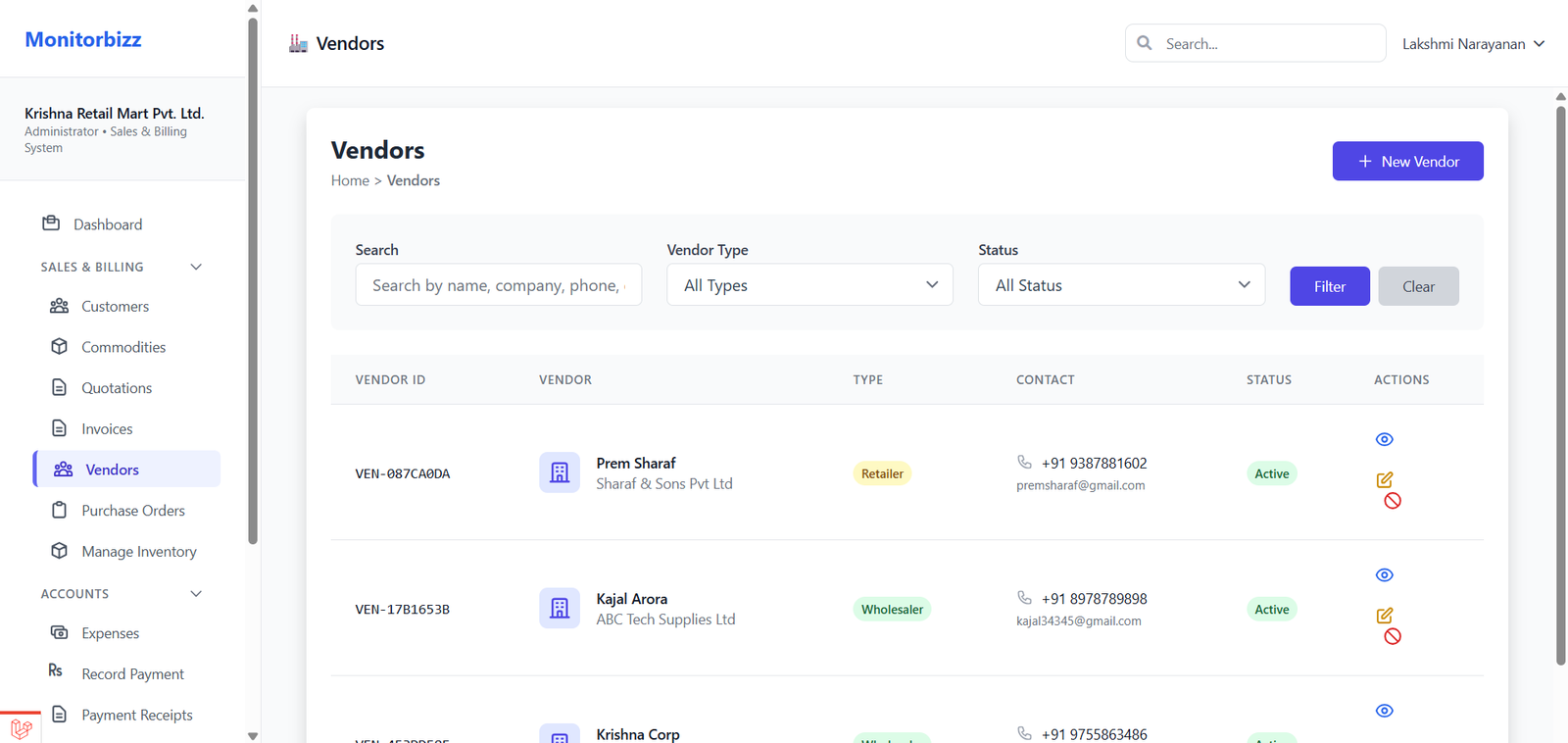Click the Invoices document icon

(59, 428)
